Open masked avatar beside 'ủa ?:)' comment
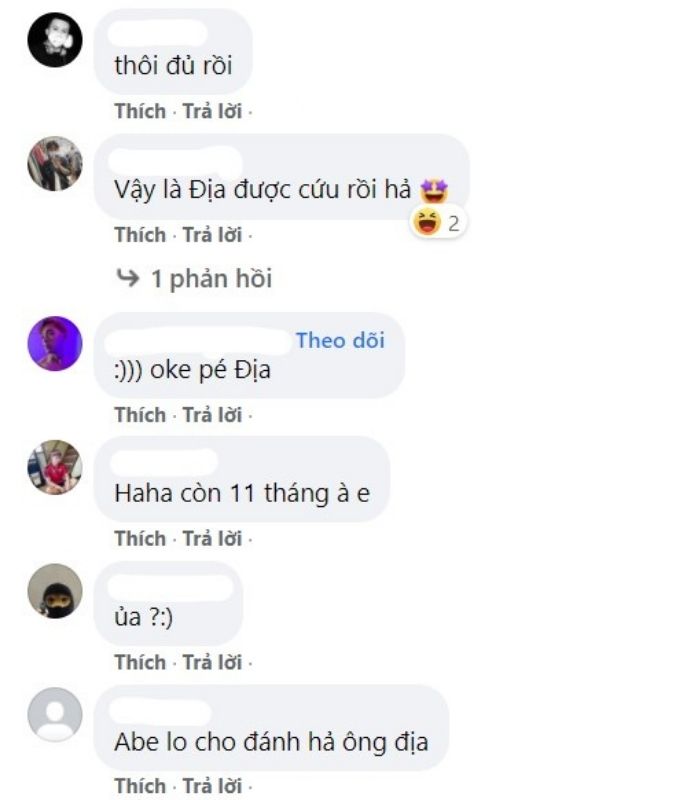This screenshot has height=800, width=700. point(55,591)
